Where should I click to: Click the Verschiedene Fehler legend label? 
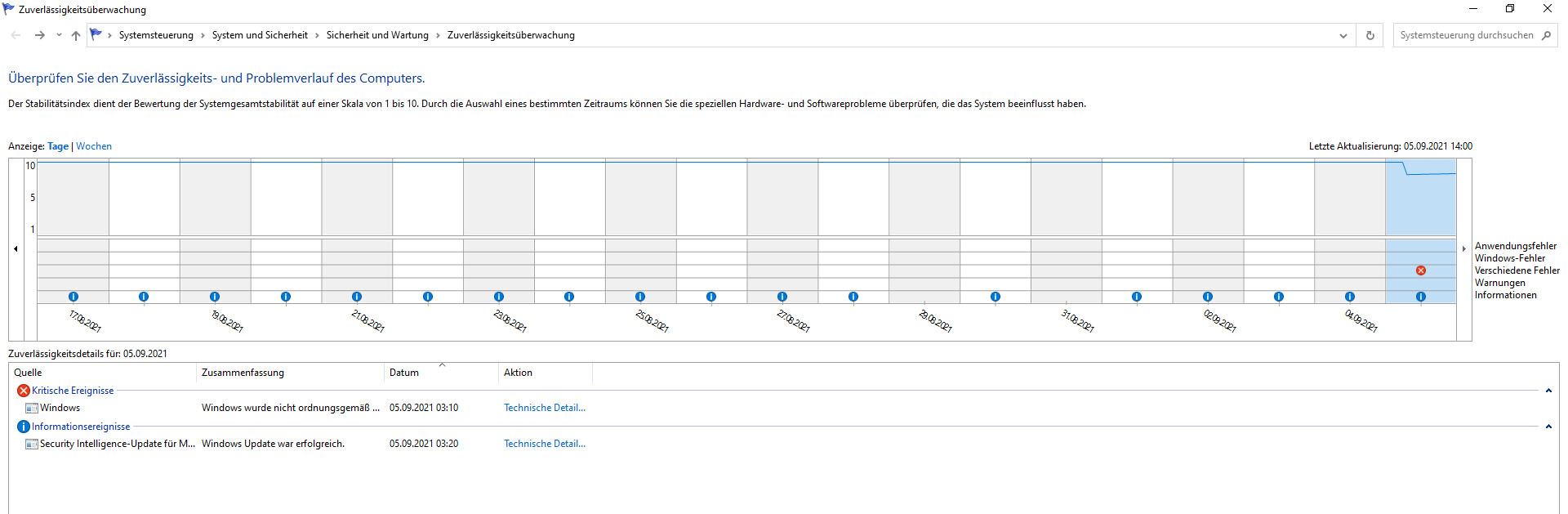point(1517,270)
